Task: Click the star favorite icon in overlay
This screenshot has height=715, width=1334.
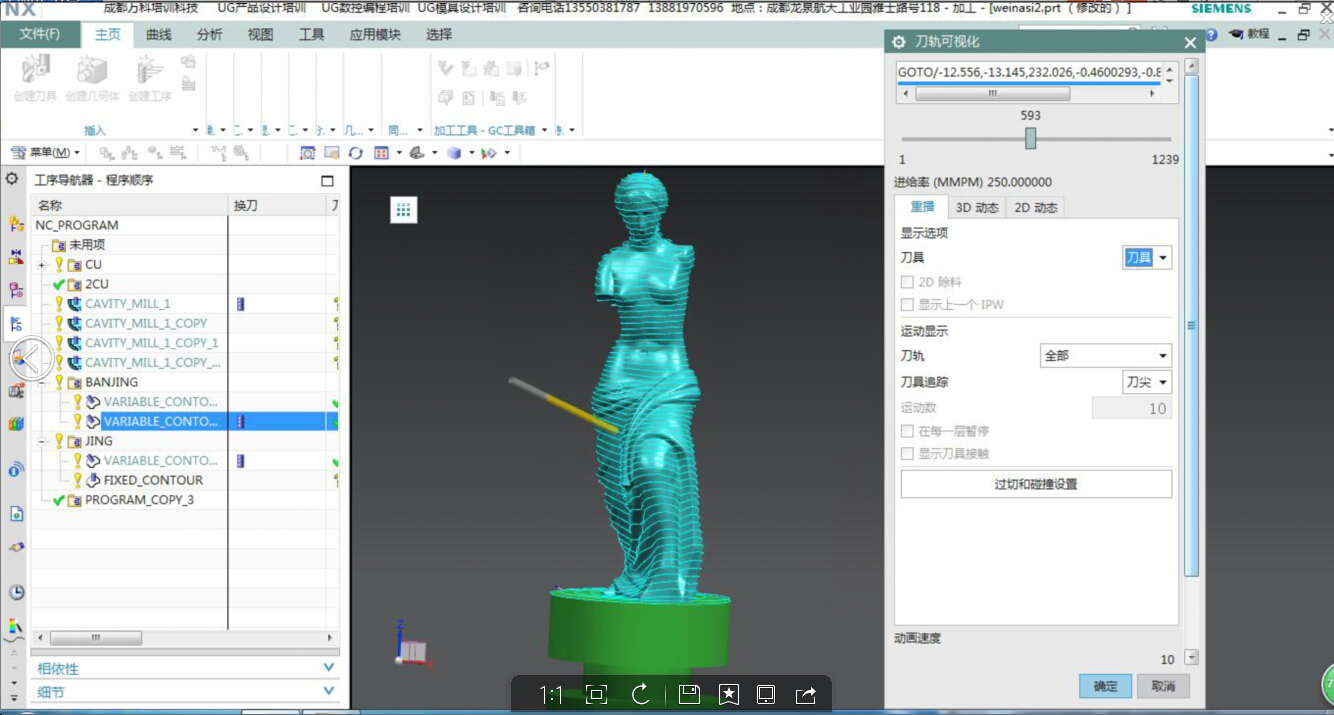Action: point(729,695)
